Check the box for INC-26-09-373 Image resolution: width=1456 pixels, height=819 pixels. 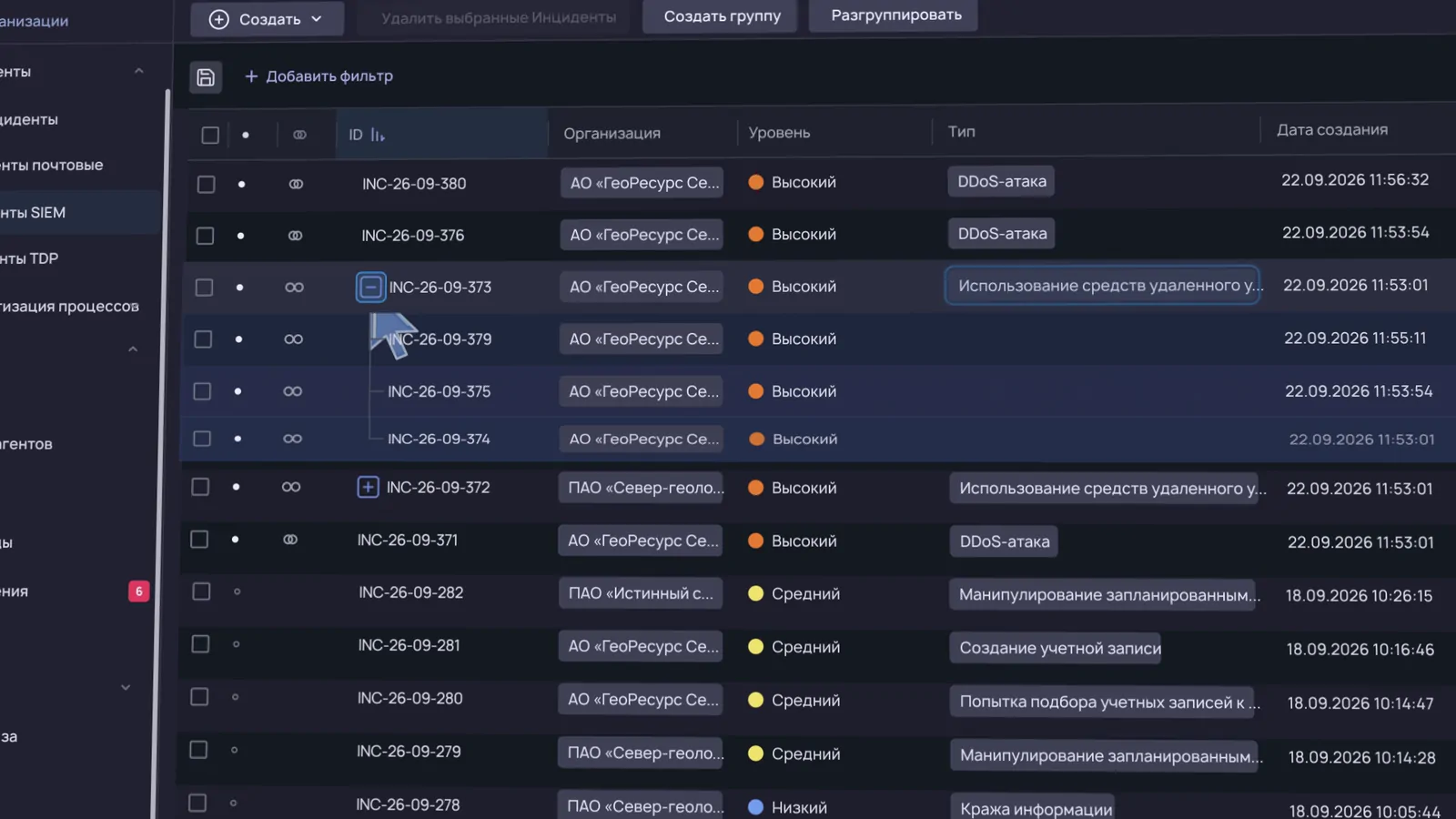click(x=204, y=288)
